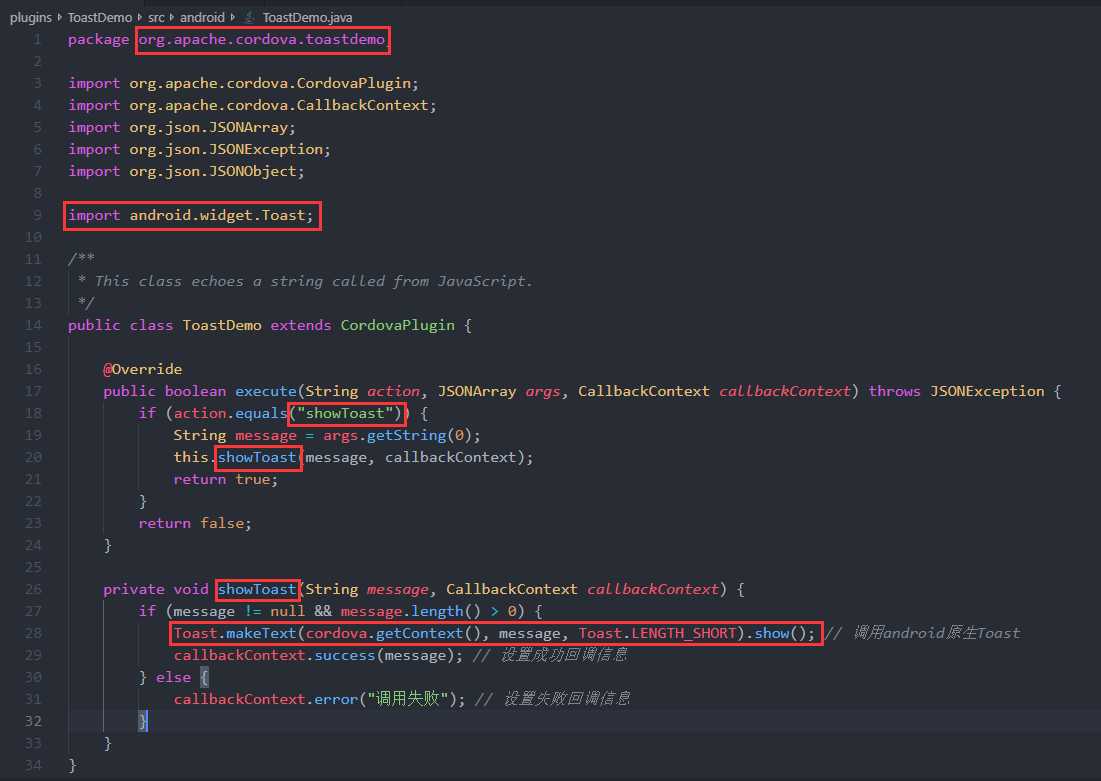
Task: Expand breadcrumb arrow after android
Action: 232,18
